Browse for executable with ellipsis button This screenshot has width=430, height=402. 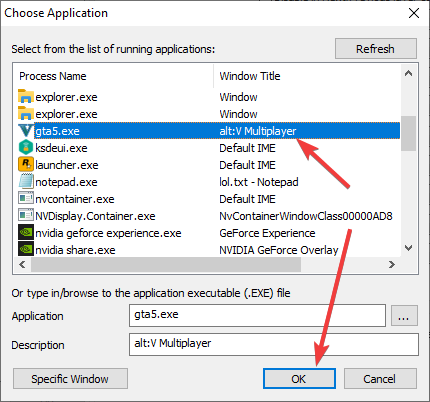coord(404,315)
